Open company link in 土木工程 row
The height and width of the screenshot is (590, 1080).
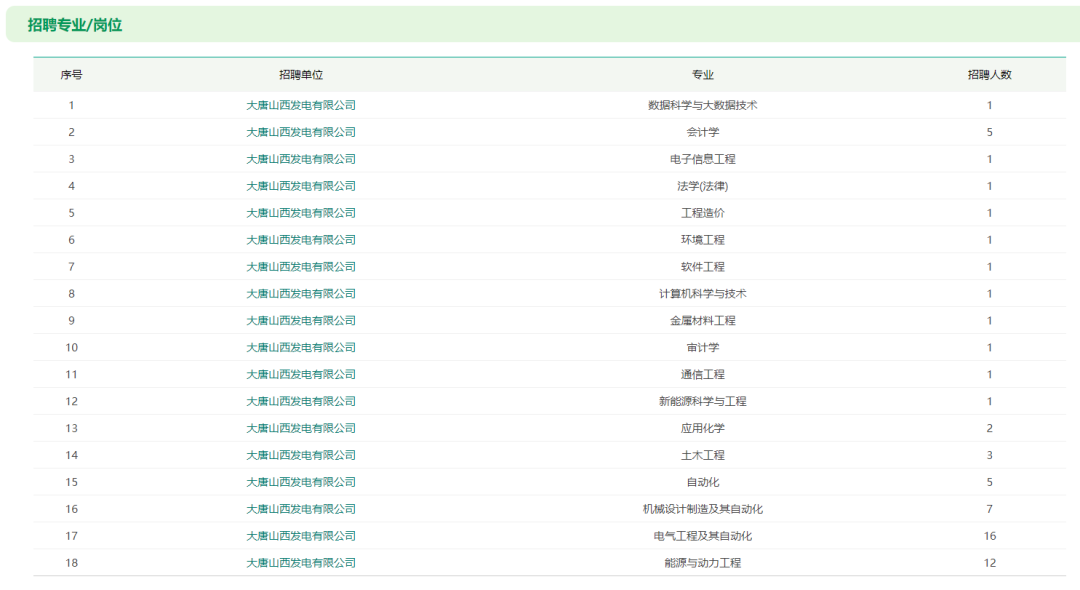point(301,454)
